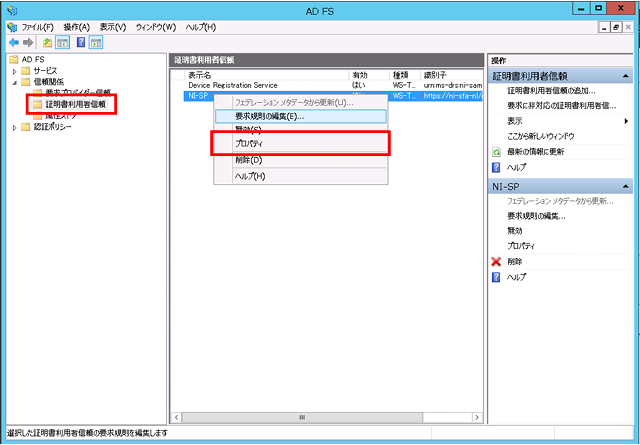Sort by 識別子 column header
The width and height of the screenshot is (640, 445).
click(451, 75)
